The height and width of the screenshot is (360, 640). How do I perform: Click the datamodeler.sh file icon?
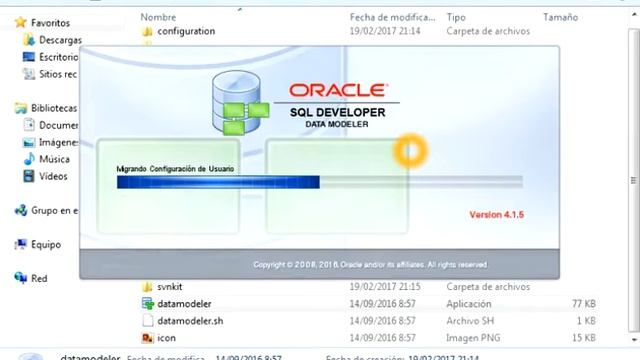147,321
